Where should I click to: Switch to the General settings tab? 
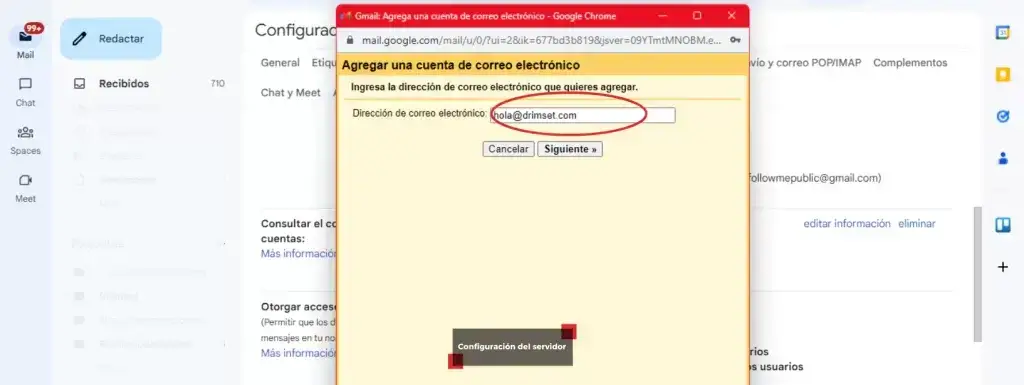pyautogui.click(x=280, y=63)
